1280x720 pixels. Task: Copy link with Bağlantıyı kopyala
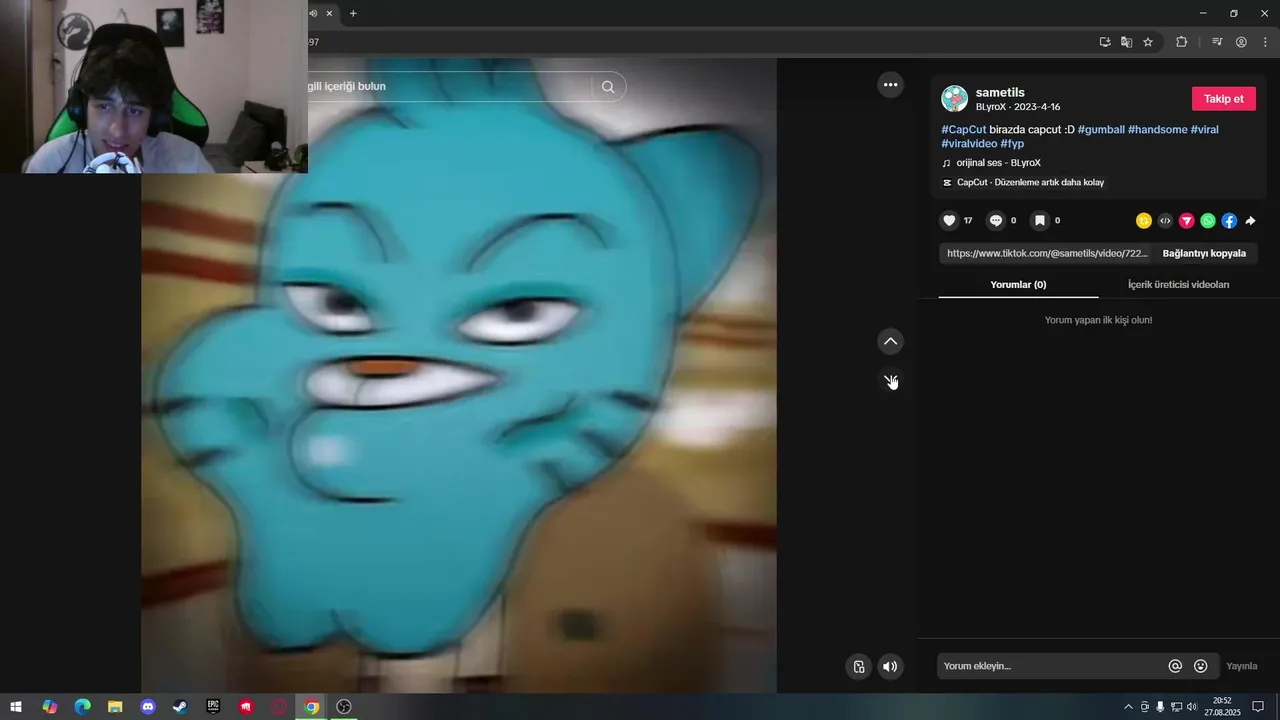(1204, 254)
